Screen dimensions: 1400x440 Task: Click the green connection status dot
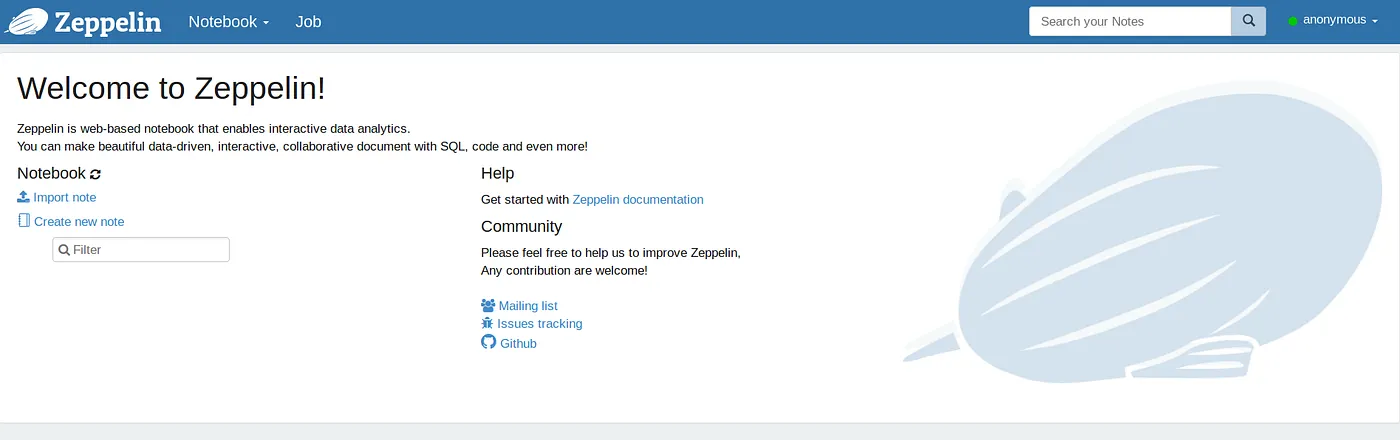pyautogui.click(x=1293, y=21)
